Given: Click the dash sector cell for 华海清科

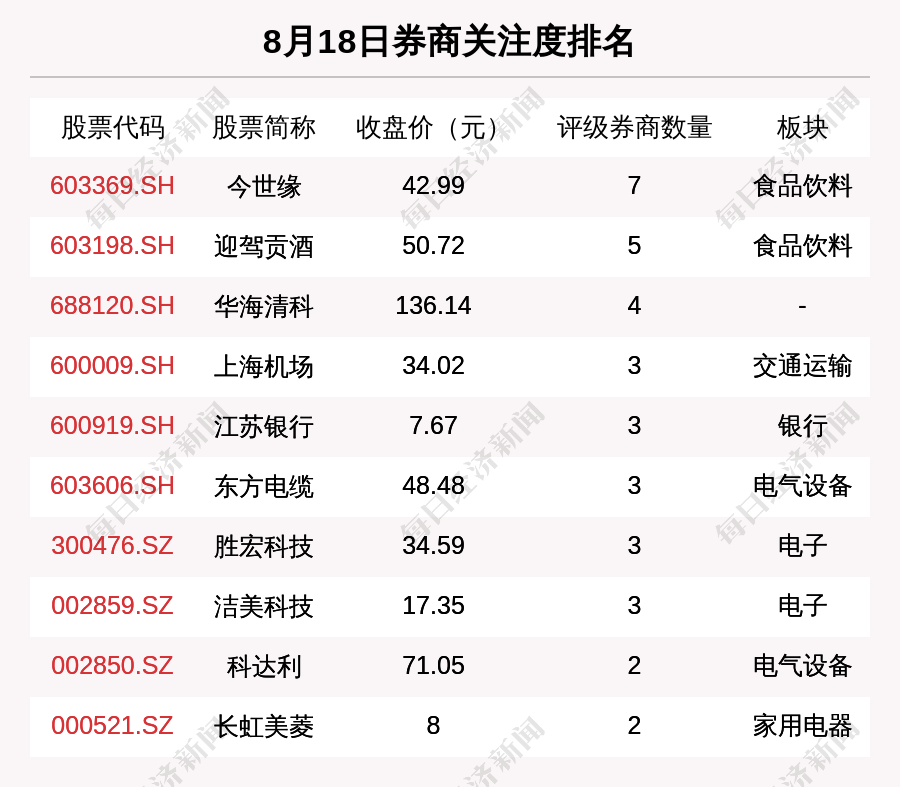Looking at the screenshot, I should [802, 307].
